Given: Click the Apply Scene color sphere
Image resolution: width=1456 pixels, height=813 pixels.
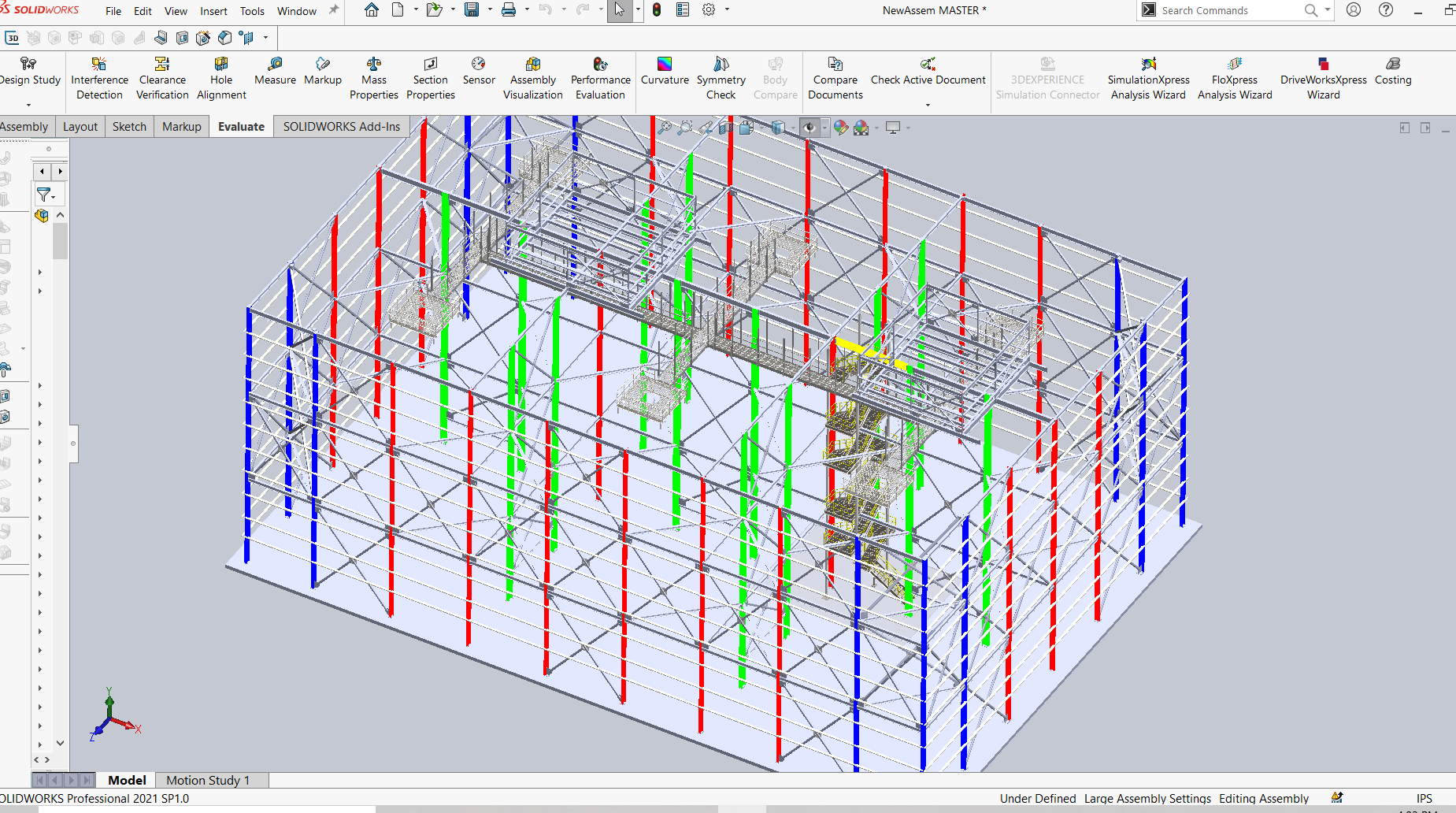Looking at the screenshot, I should pyautogui.click(x=861, y=127).
